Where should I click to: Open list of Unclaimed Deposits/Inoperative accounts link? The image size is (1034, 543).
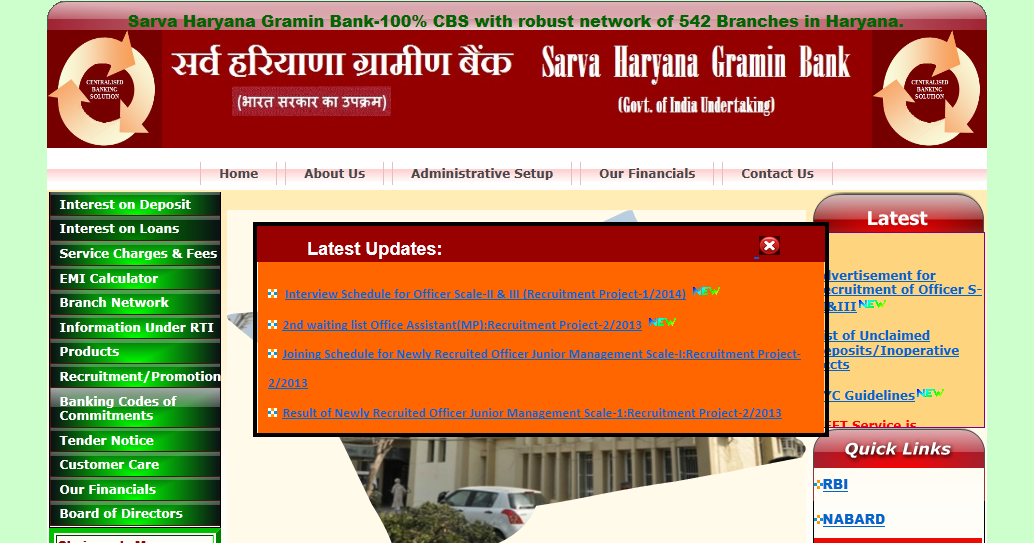891,350
